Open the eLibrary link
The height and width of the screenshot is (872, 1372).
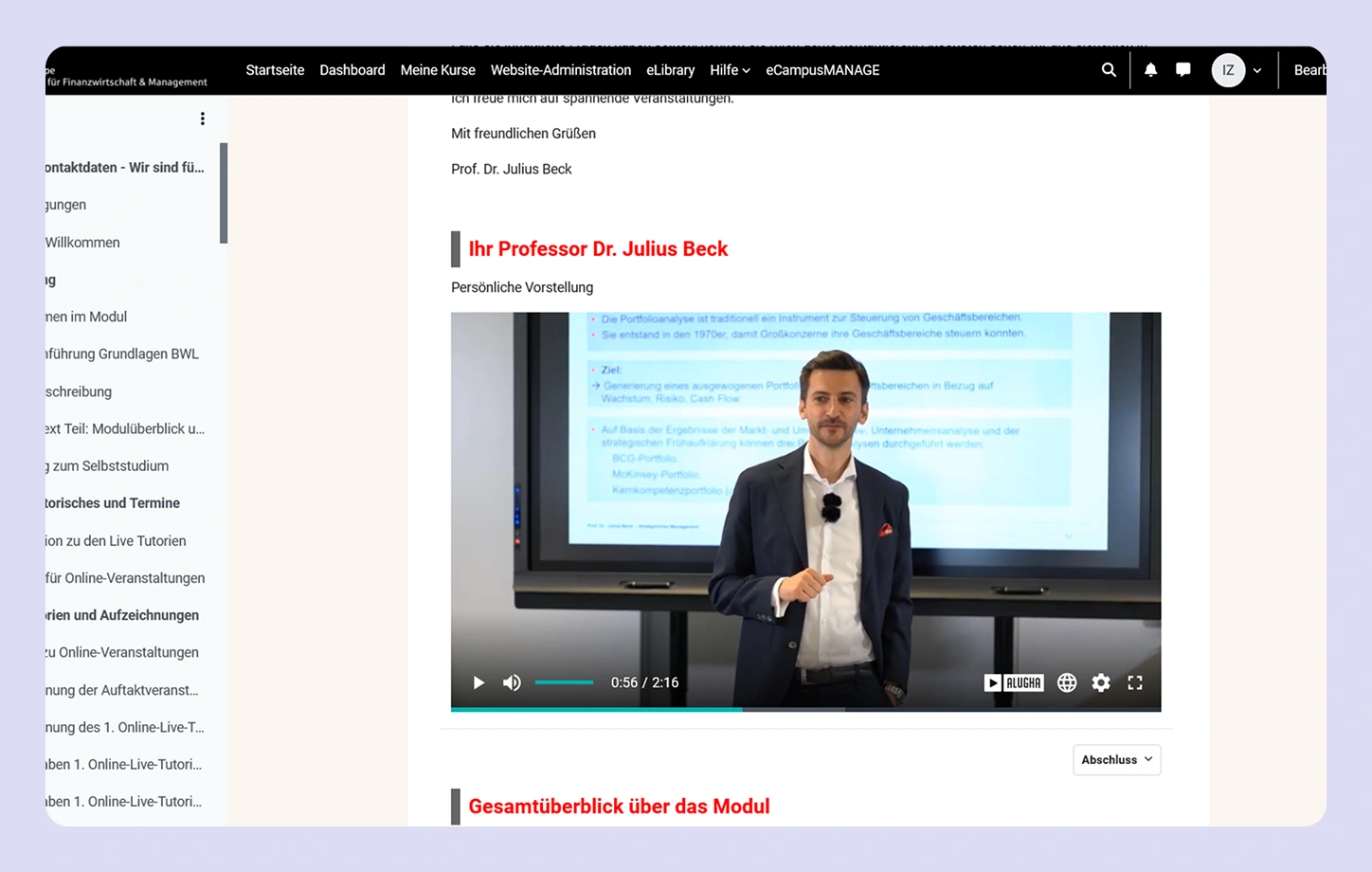point(670,70)
